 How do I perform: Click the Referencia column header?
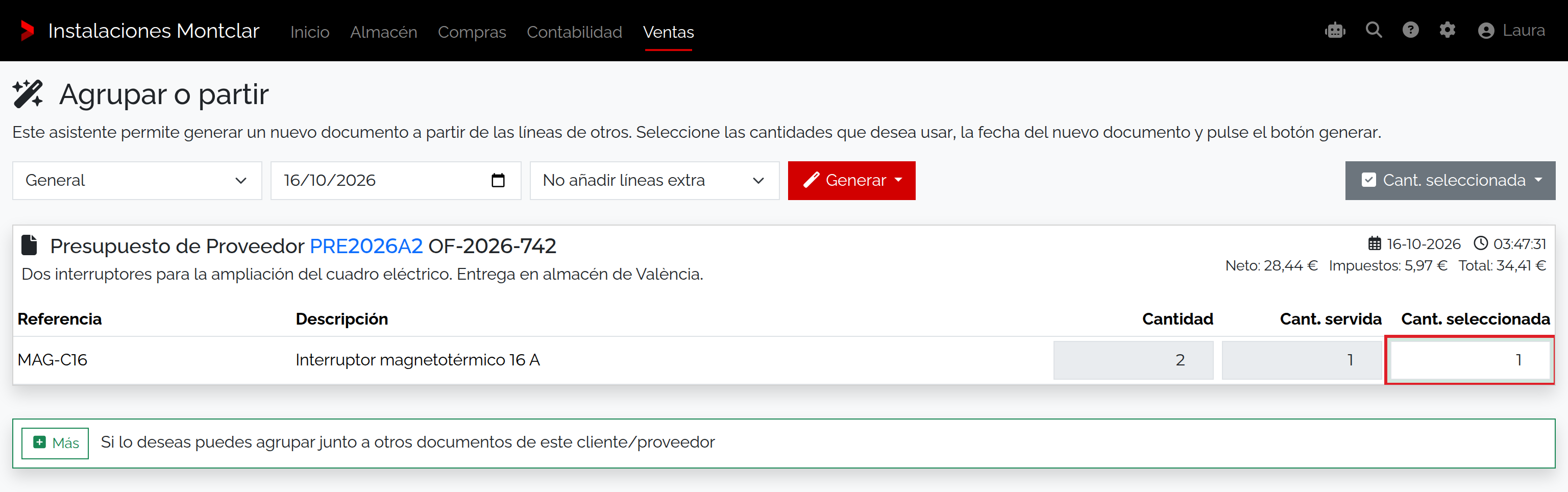tap(60, 319)
